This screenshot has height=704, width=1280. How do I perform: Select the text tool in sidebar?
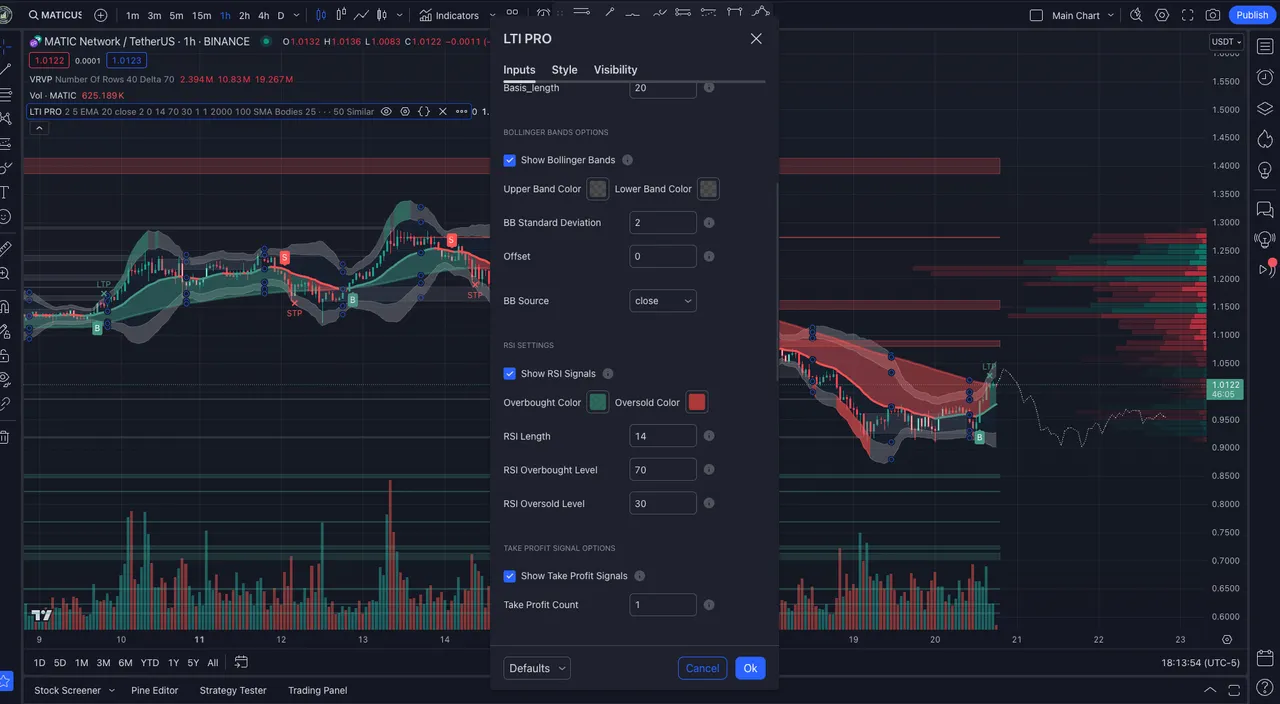[x=5, y=191]
